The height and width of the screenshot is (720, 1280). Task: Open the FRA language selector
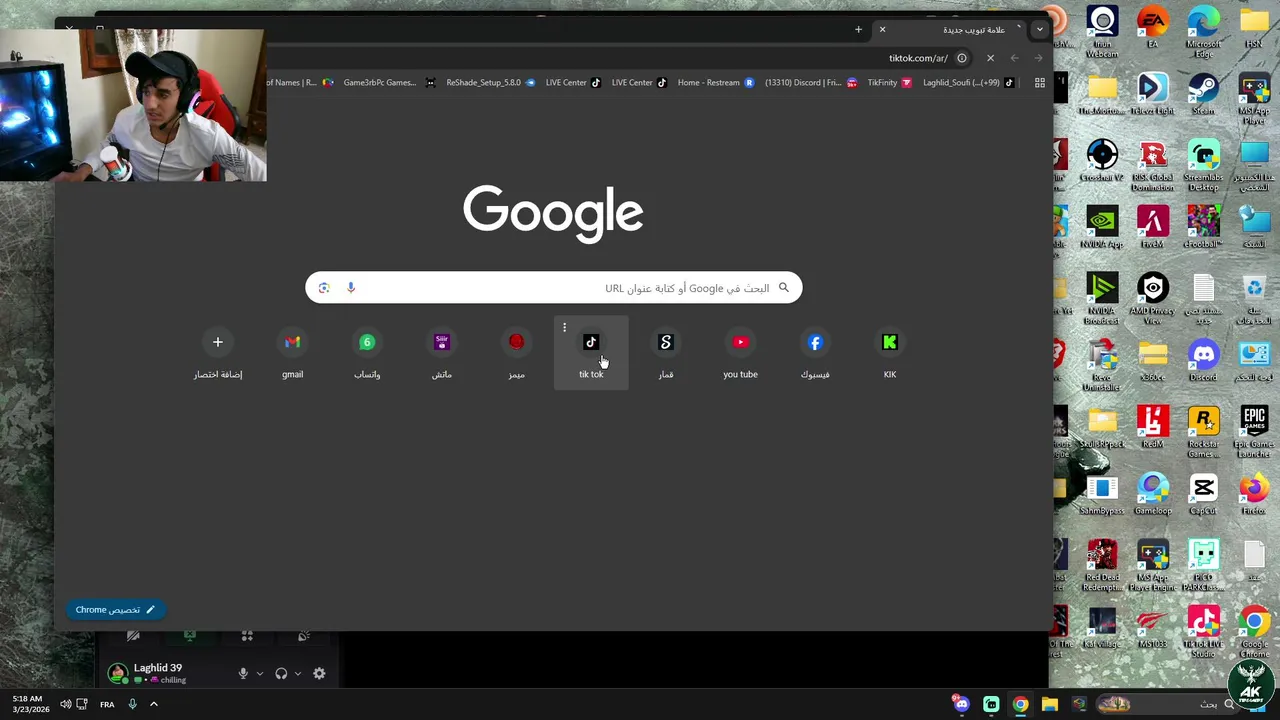[x=107, y=704]
